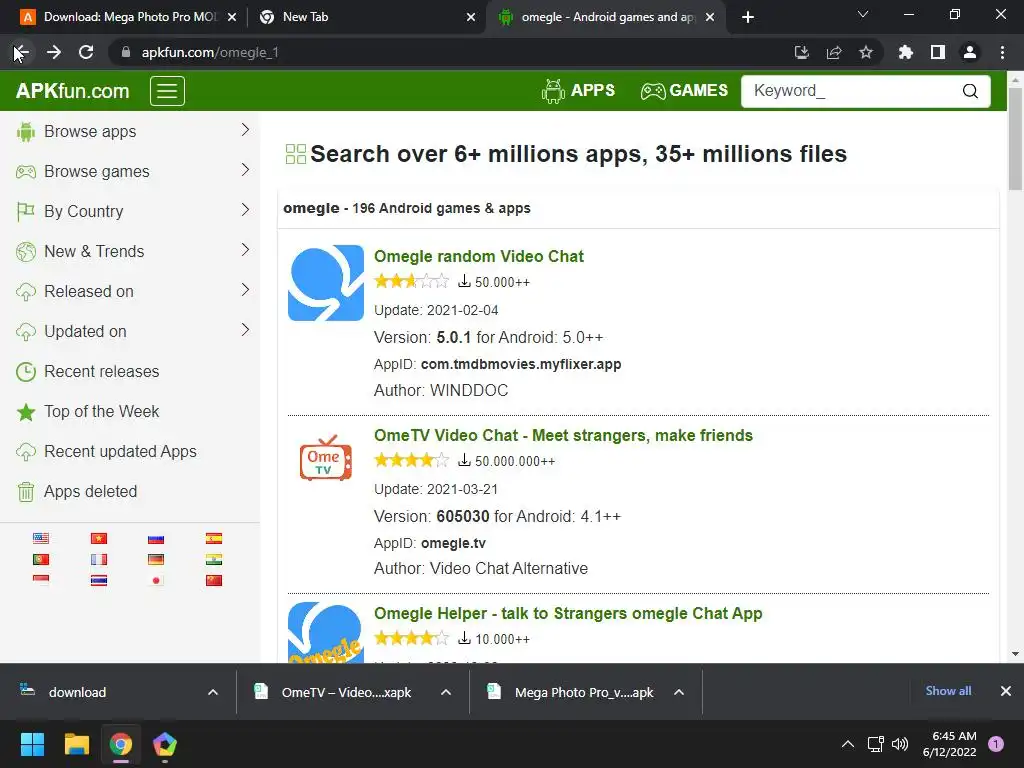Expand the Browse apps chevron

click(x=246, y=130)
